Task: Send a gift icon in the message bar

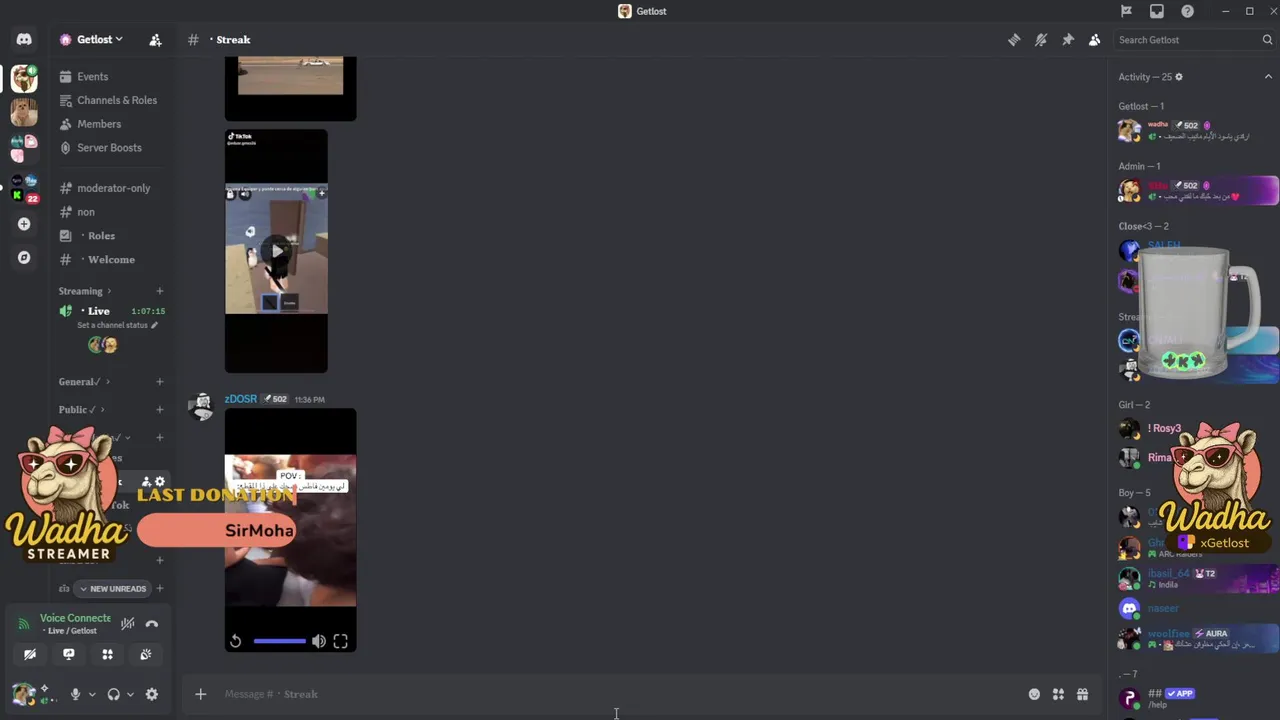Action: coord(1082,694)
